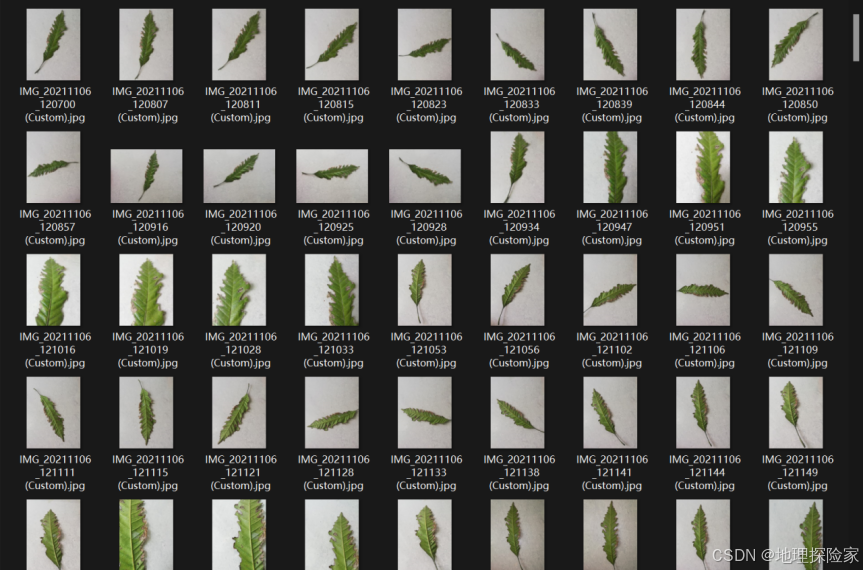
Task: Click file name text IMG_20211106_120850 (Custom).jpg
Action: pyautogui.click(x=798, y=104)
